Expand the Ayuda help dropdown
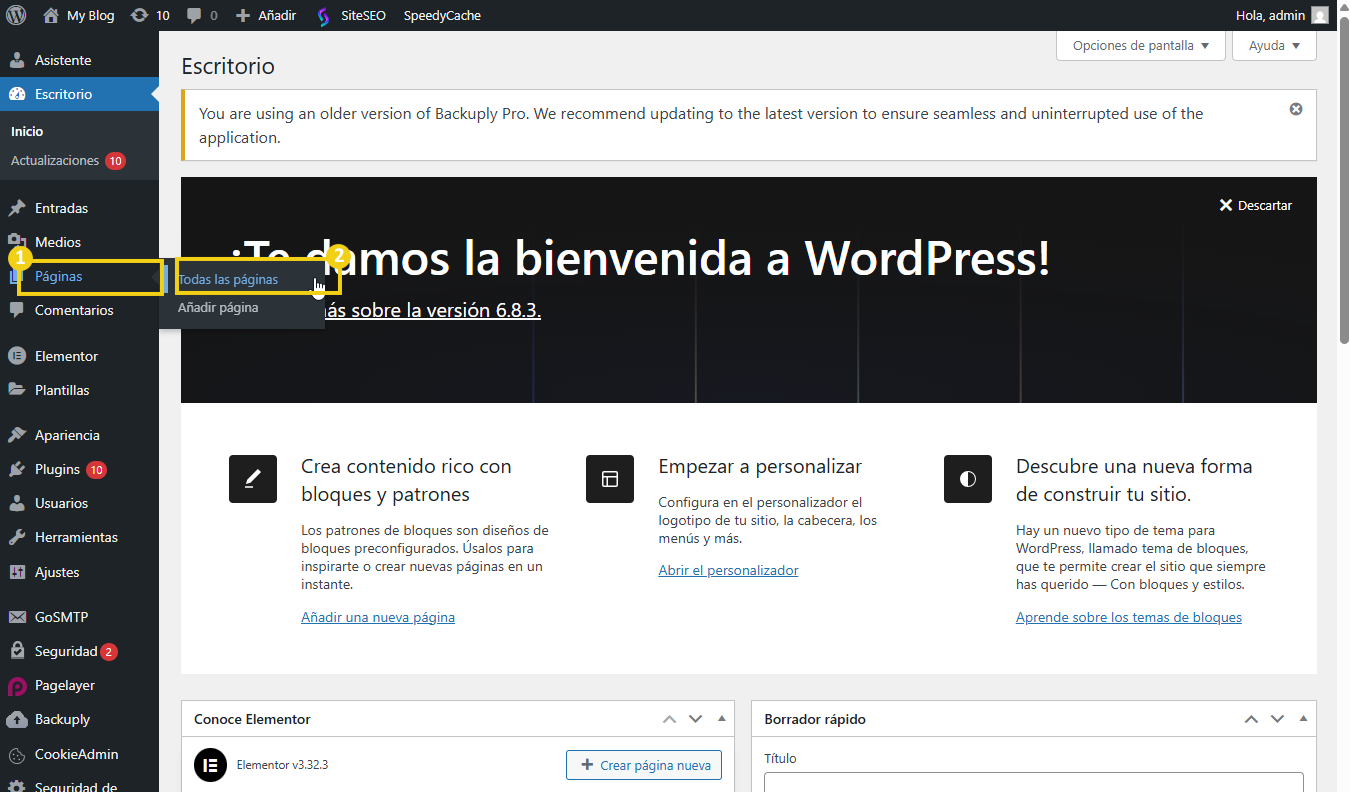Viewport: 1350px width, 792px height. [1274, 45]
